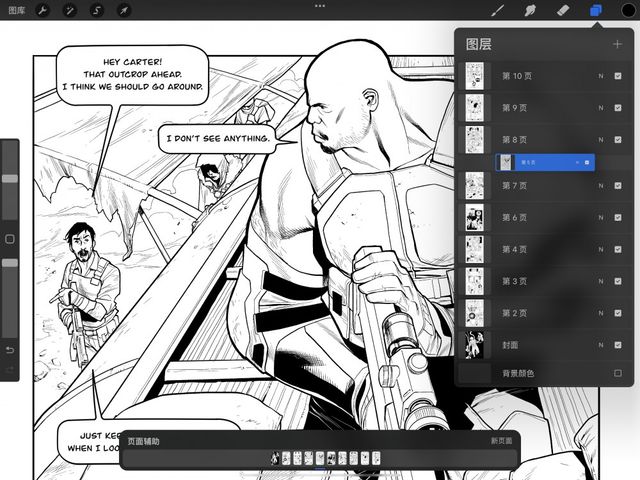Click the blue dragged 第 5 页 layer

point(545,162)
